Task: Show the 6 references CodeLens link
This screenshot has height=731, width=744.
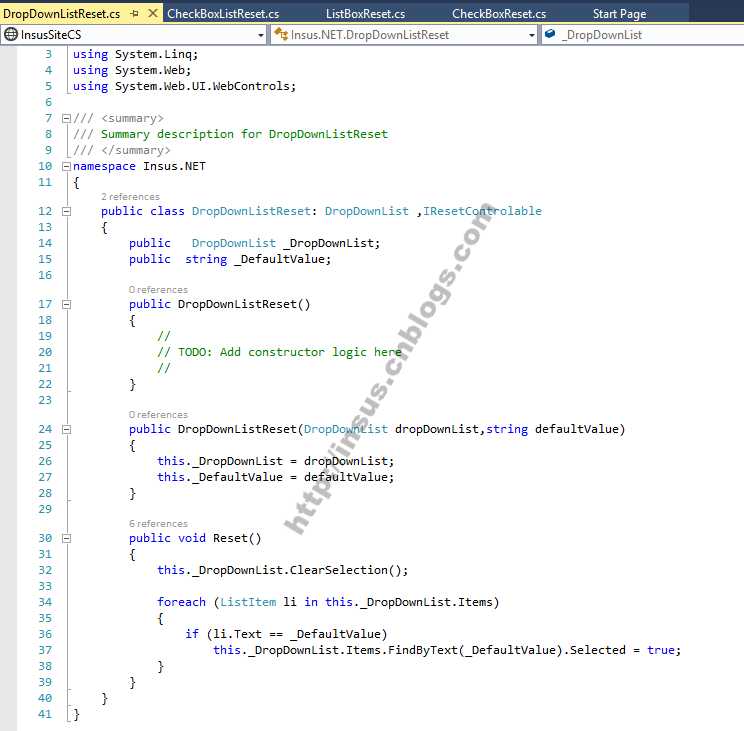Action: pos(158,524)
